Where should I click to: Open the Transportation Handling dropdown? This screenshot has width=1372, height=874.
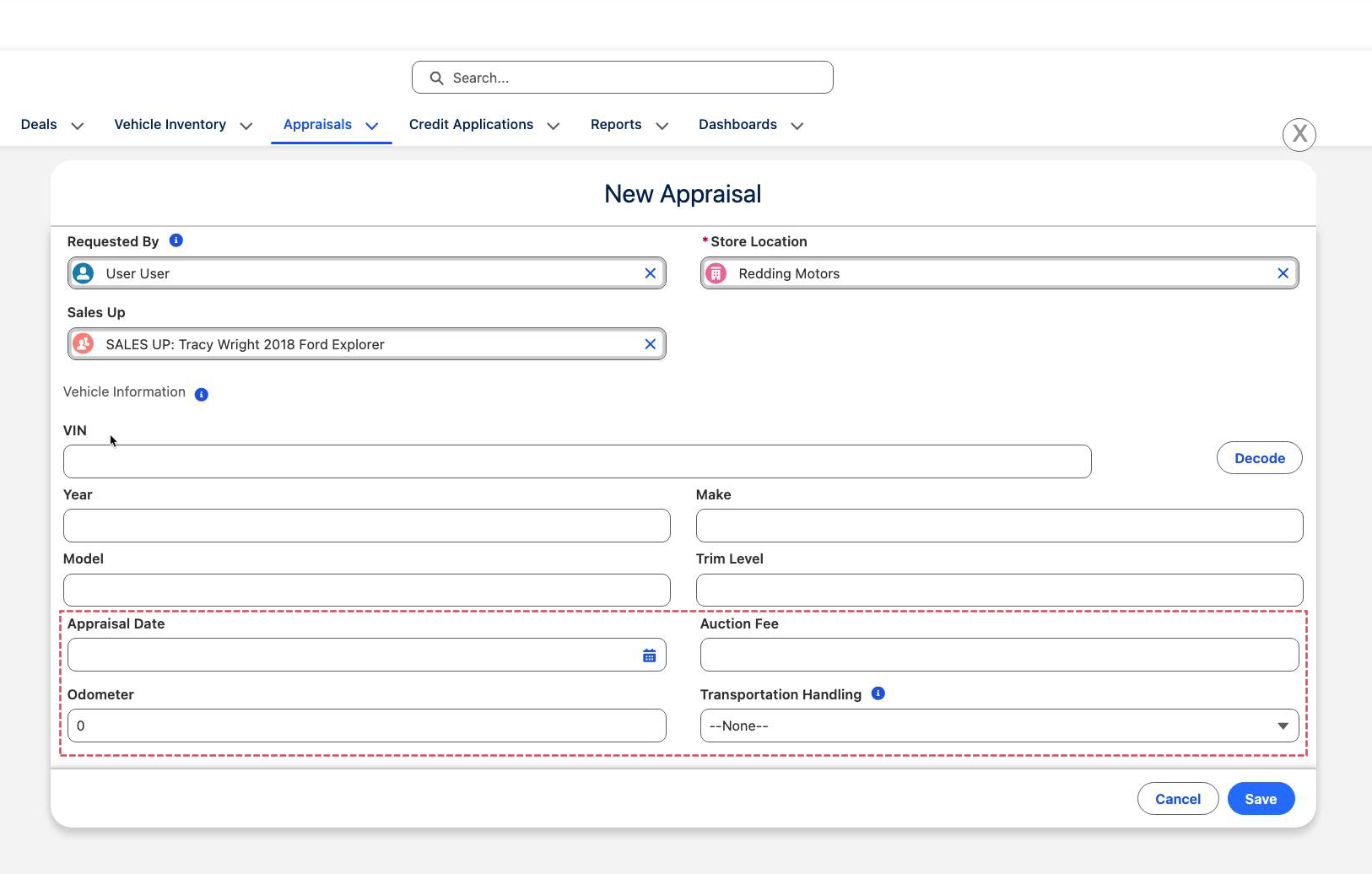click(1000, 726)
